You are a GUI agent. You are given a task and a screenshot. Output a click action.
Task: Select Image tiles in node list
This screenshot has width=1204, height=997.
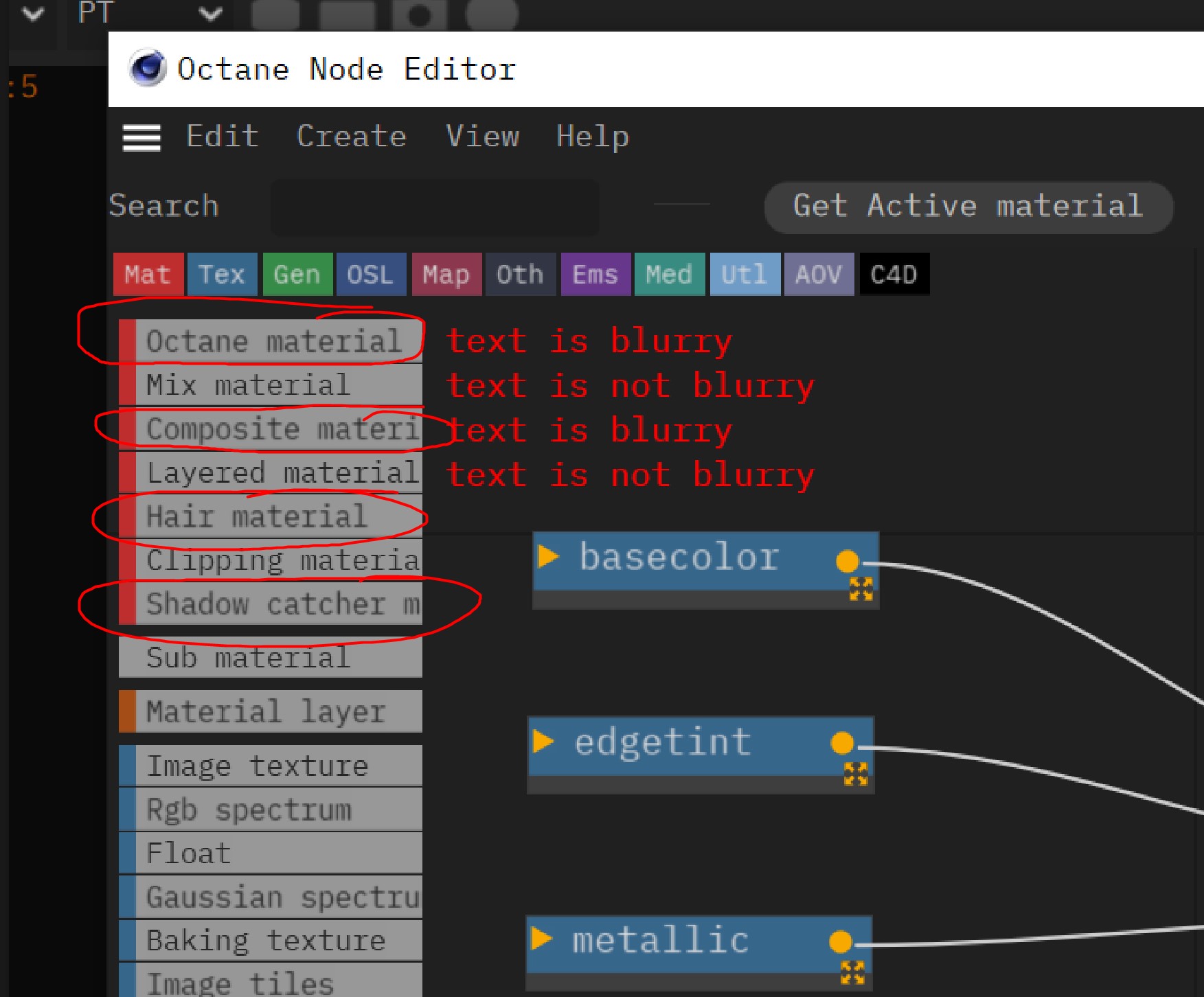tap(271, 982)
